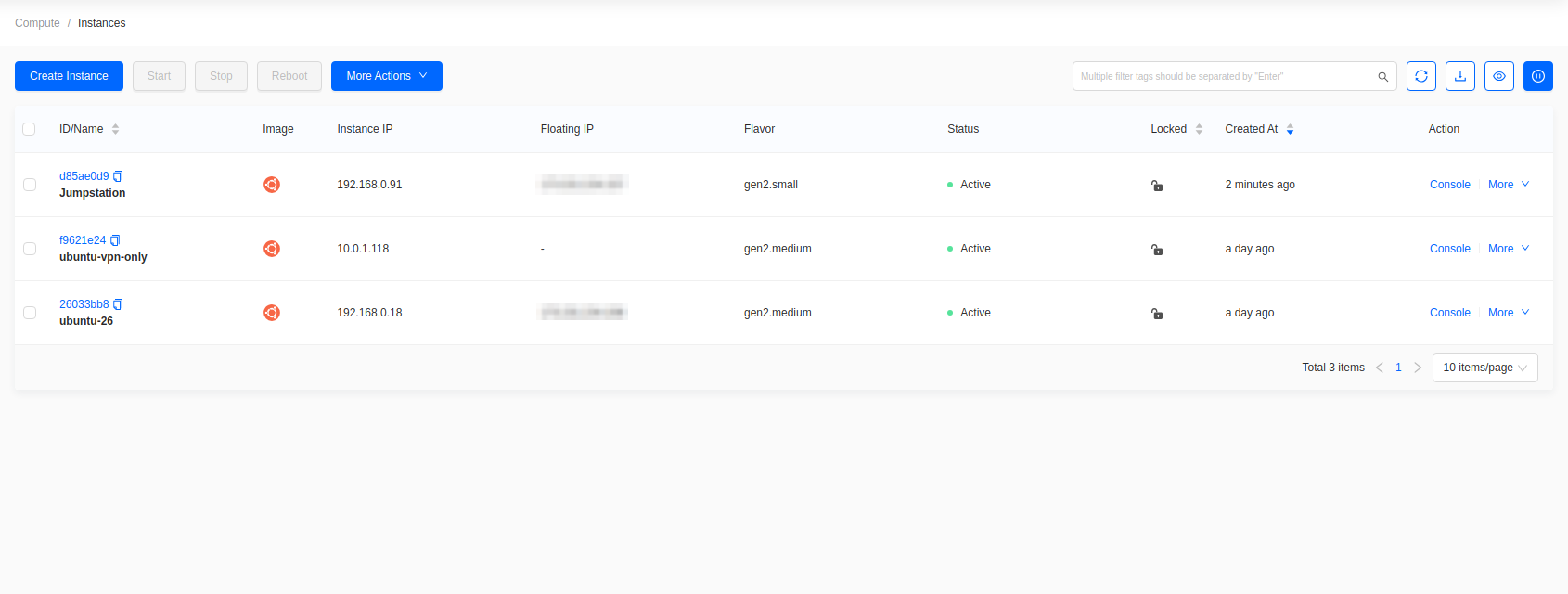1568x594 pixels.
Task: Sort by ID/Name column arrows
Action: point(116,129)
